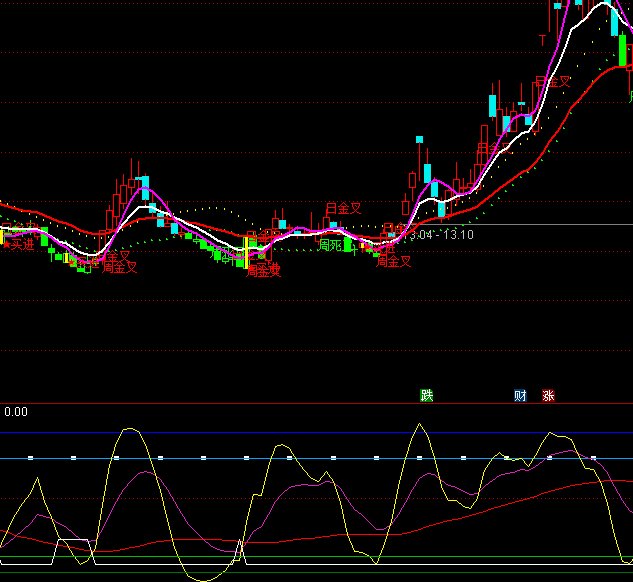Click the green baseline in indicator panel
The height and width of the screenshot is (582, 633).
[x=300, y=557]
